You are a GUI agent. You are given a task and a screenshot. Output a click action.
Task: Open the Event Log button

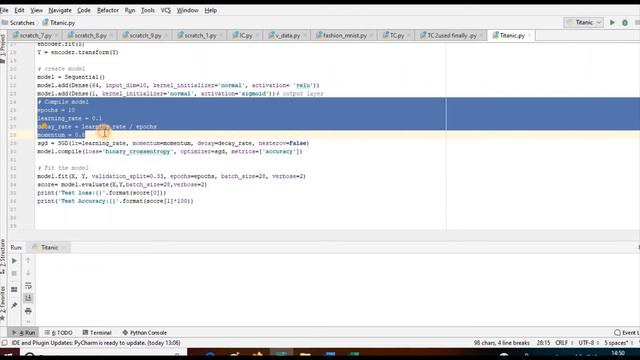pos(627,333)
